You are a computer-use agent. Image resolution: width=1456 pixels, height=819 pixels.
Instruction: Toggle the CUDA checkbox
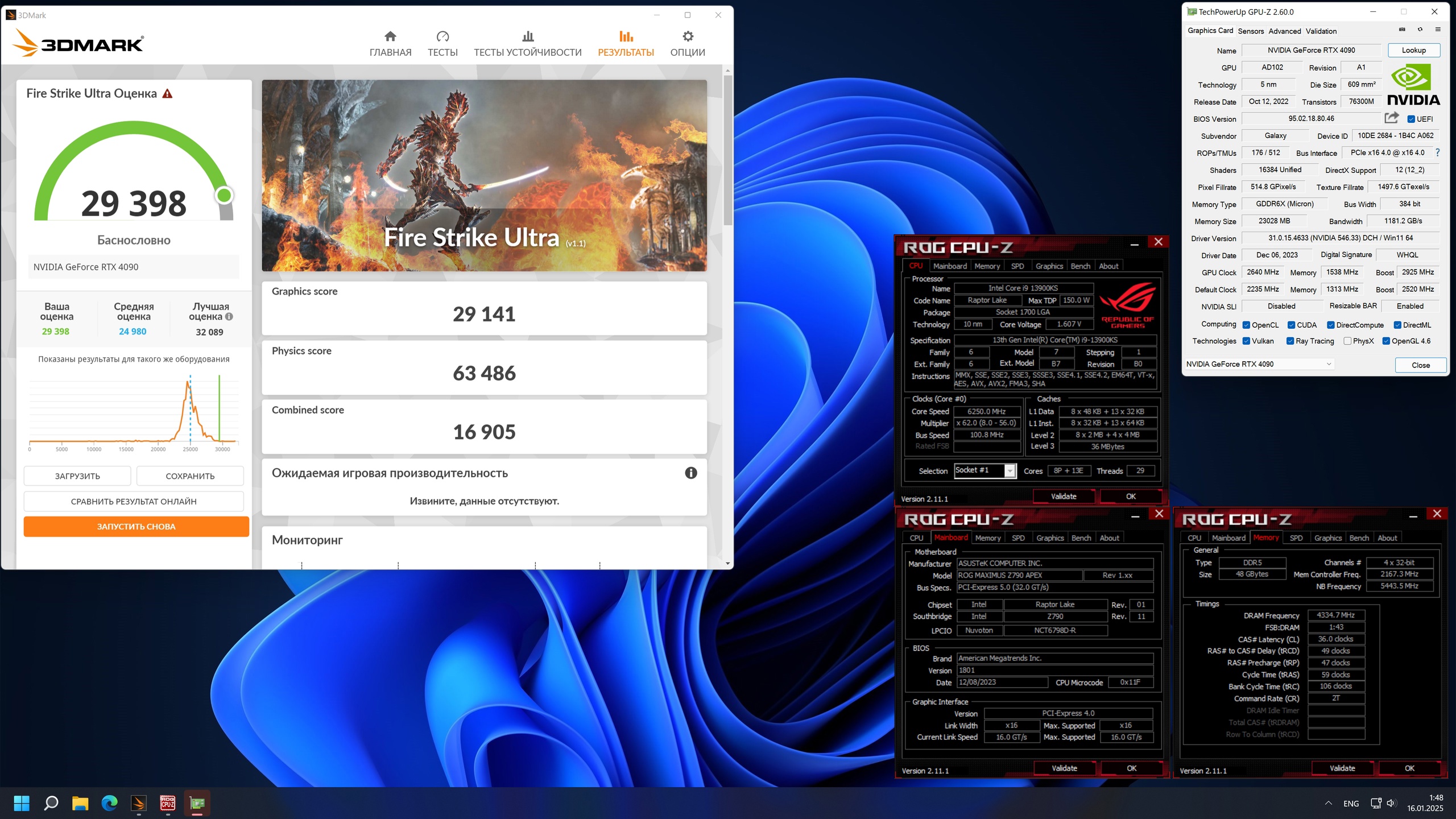[x=1291, y=325]
